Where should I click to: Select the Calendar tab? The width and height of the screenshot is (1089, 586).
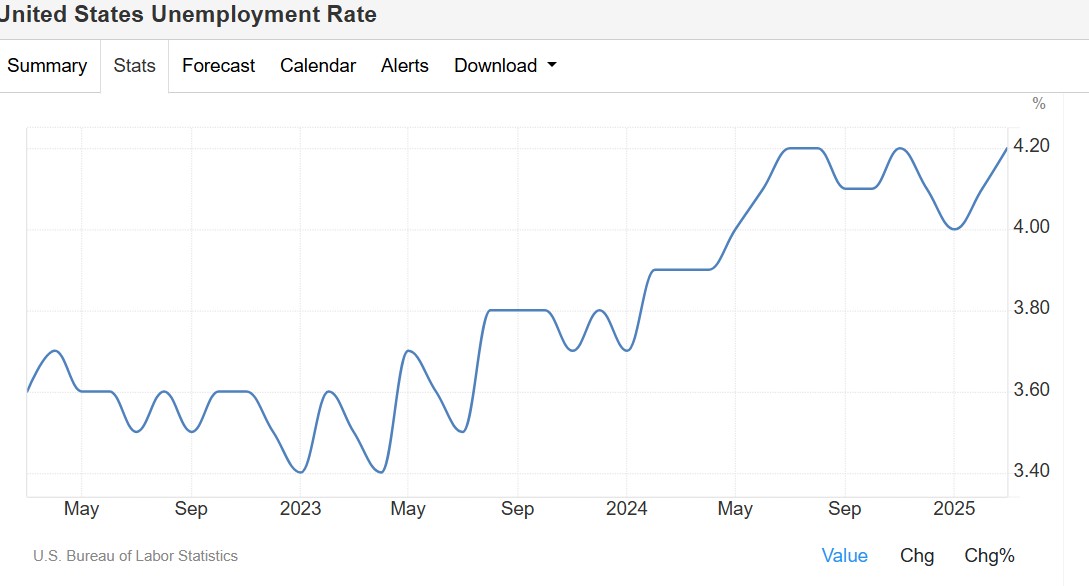[x=317, y=66]
